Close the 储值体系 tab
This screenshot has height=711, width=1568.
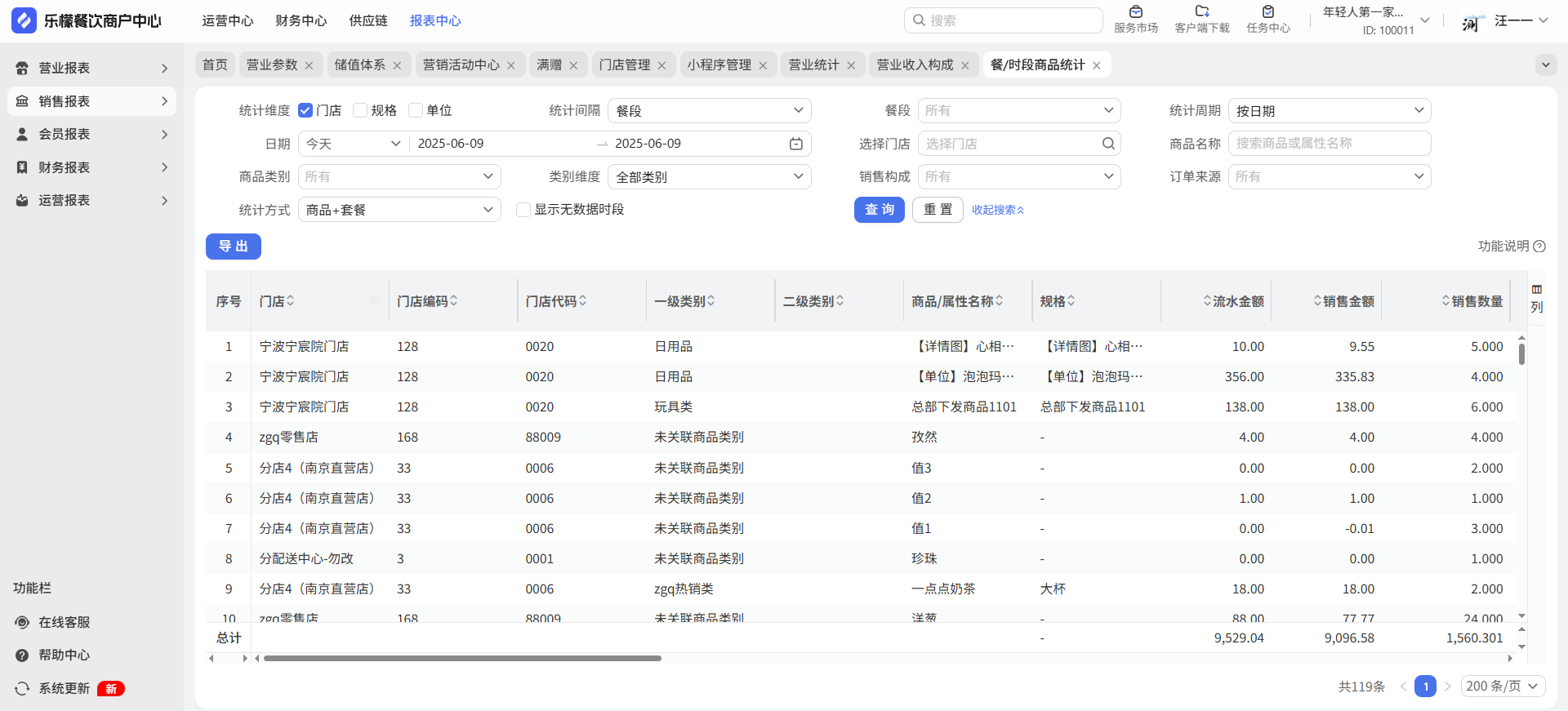(397, 65)
